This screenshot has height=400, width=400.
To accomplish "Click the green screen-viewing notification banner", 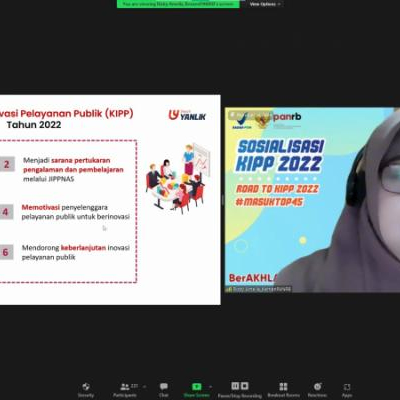I will coord(178,4).
